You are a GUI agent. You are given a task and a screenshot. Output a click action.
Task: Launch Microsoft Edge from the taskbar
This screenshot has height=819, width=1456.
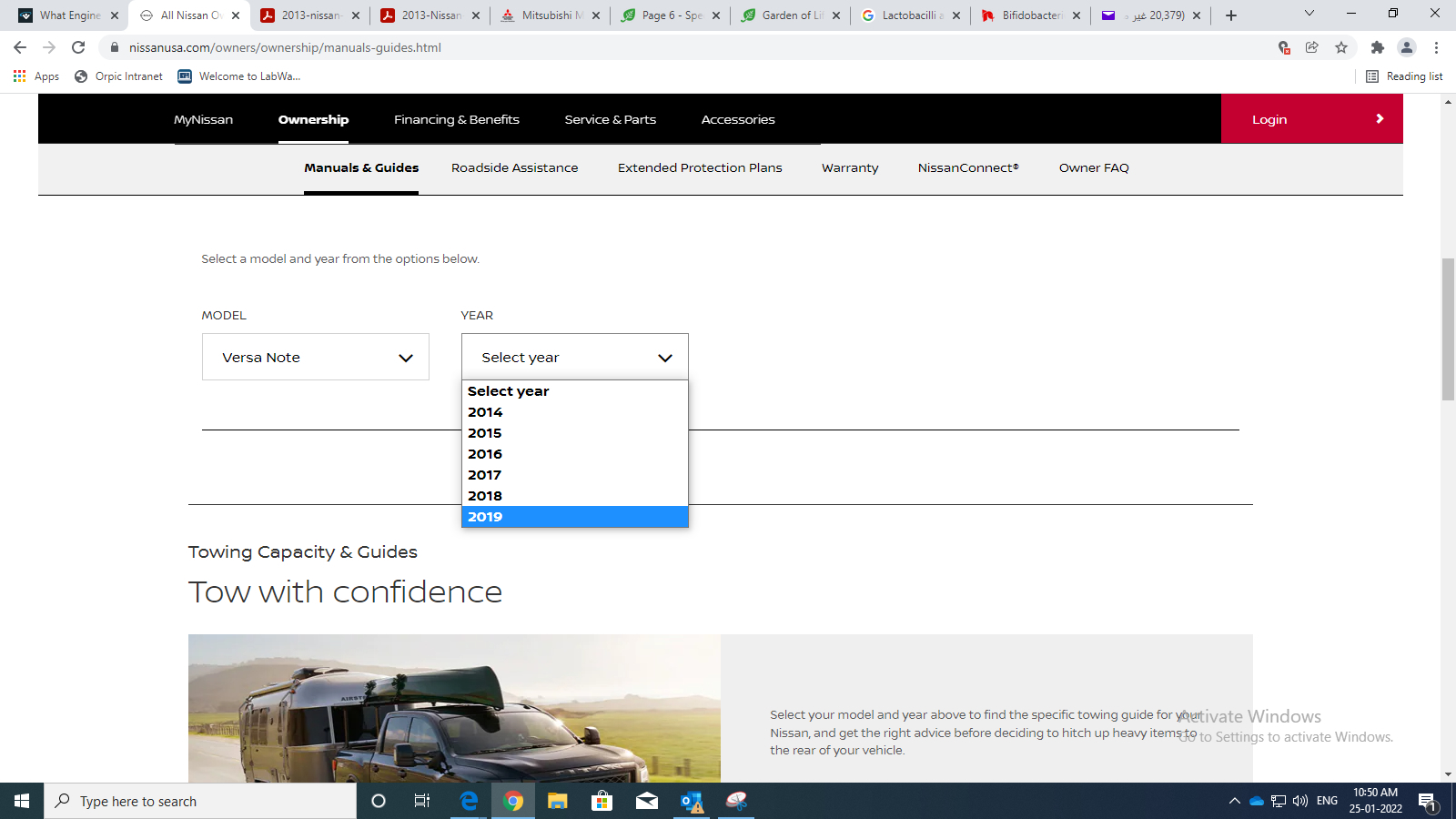coord(469,801)
